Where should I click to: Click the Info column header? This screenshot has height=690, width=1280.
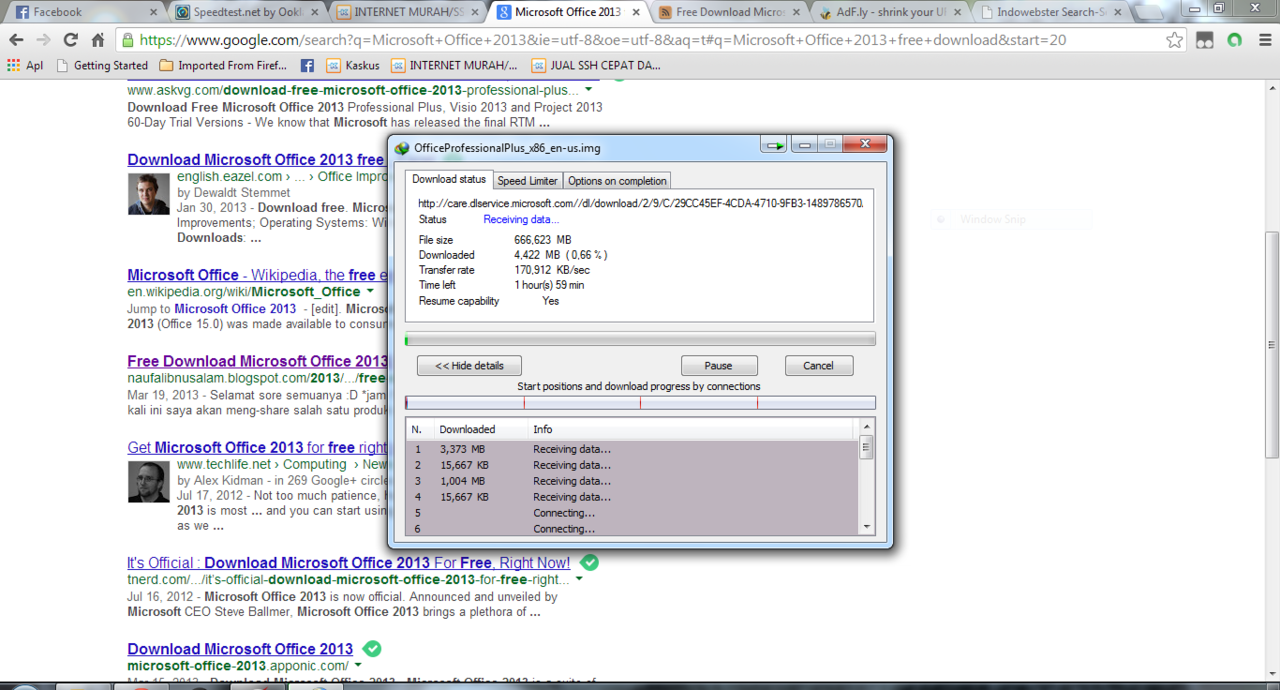(690, 429)
